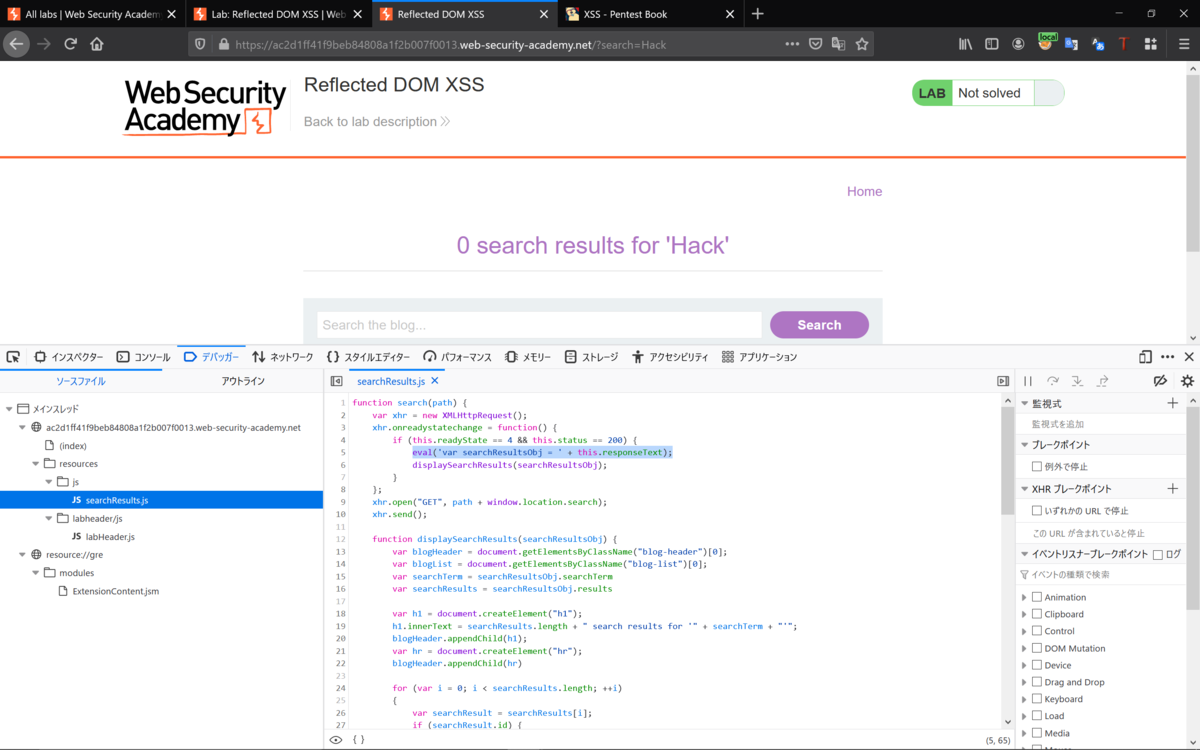
Task: Click the debugger Step In icon
Action: 1078,381
